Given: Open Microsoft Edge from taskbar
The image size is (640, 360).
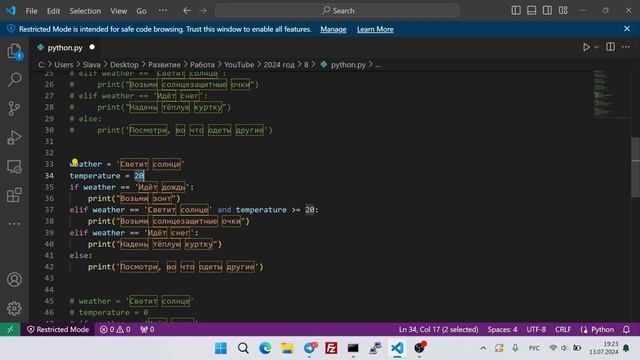Looking at the screenshot, I should (265, 348).
